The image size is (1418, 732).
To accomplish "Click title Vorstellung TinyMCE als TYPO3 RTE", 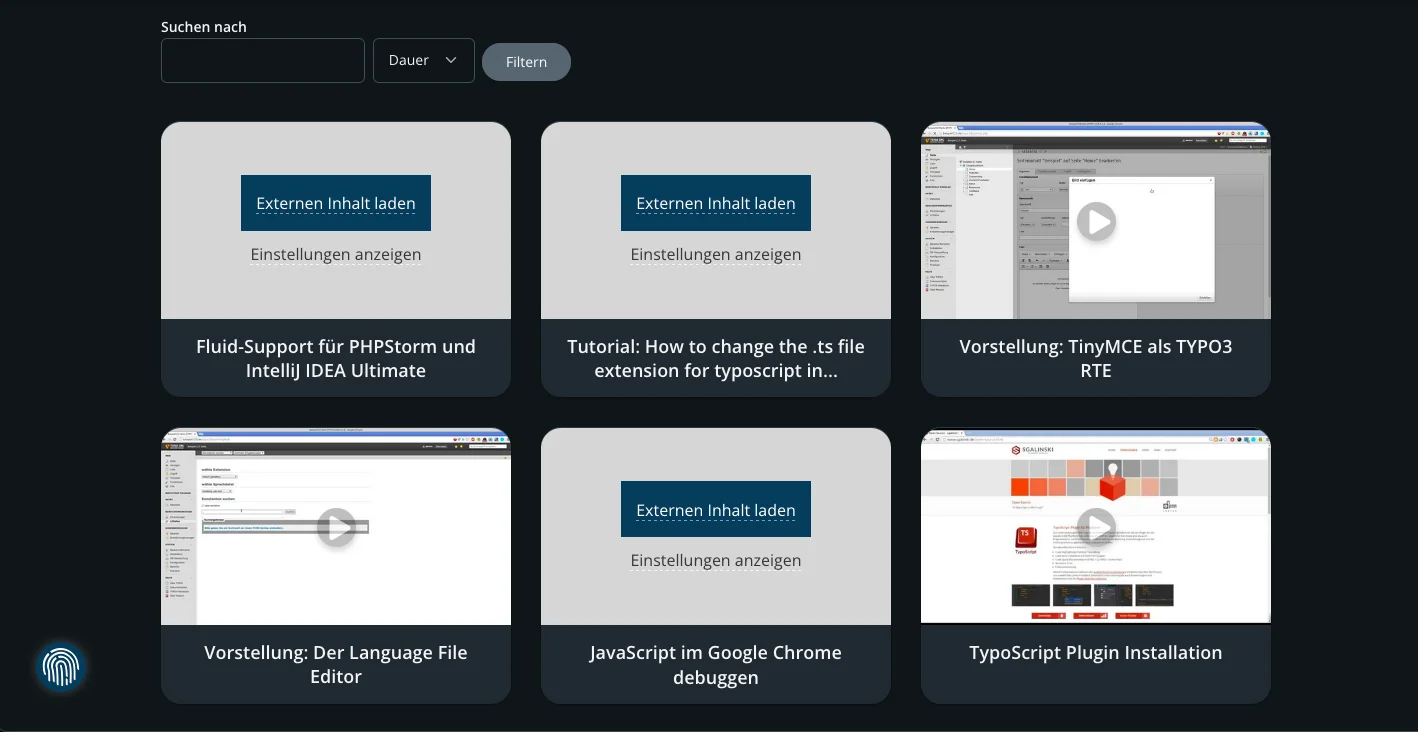I will coord(1096,358).
